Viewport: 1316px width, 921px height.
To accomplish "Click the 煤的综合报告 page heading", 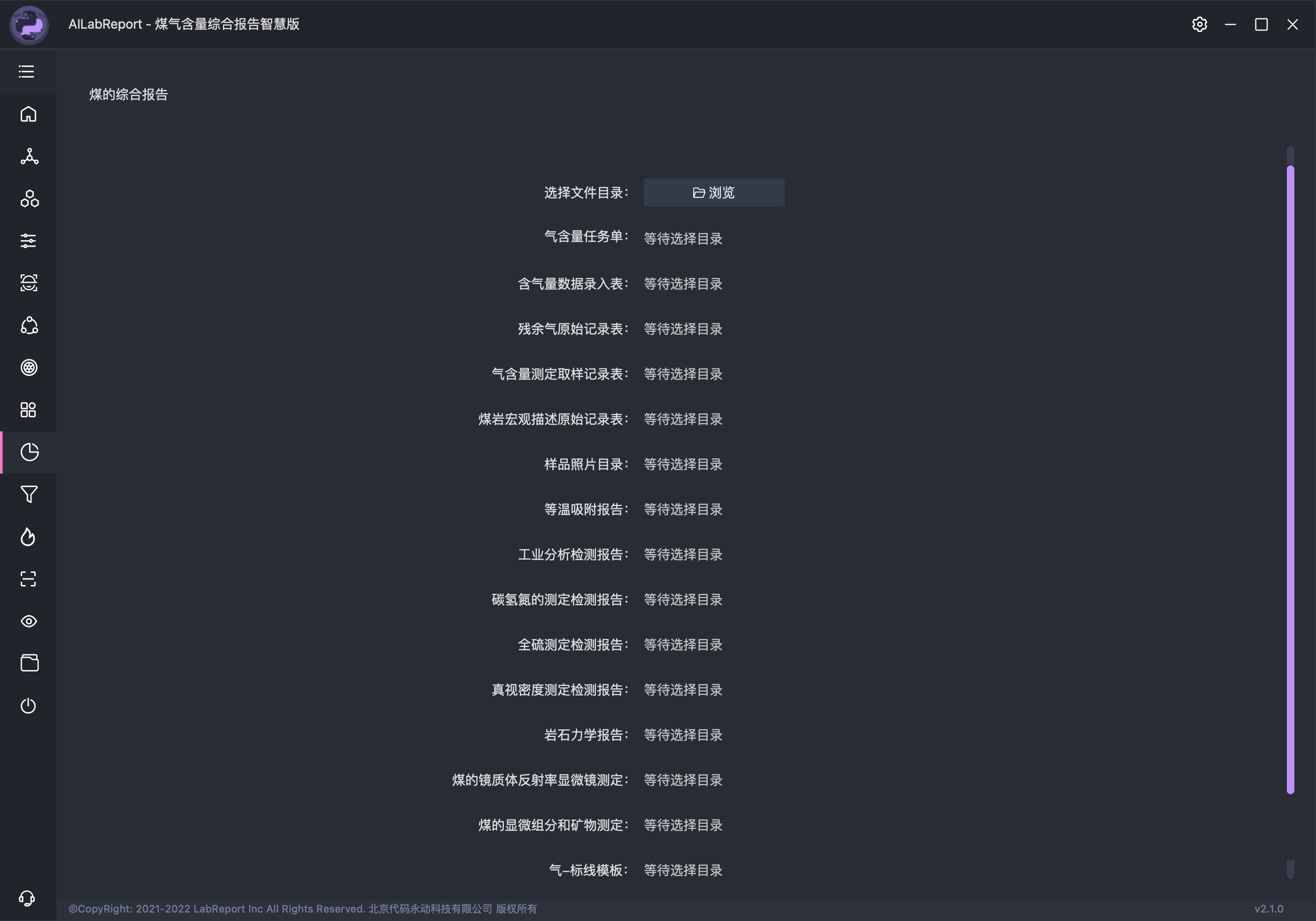I will click(128, 94).
